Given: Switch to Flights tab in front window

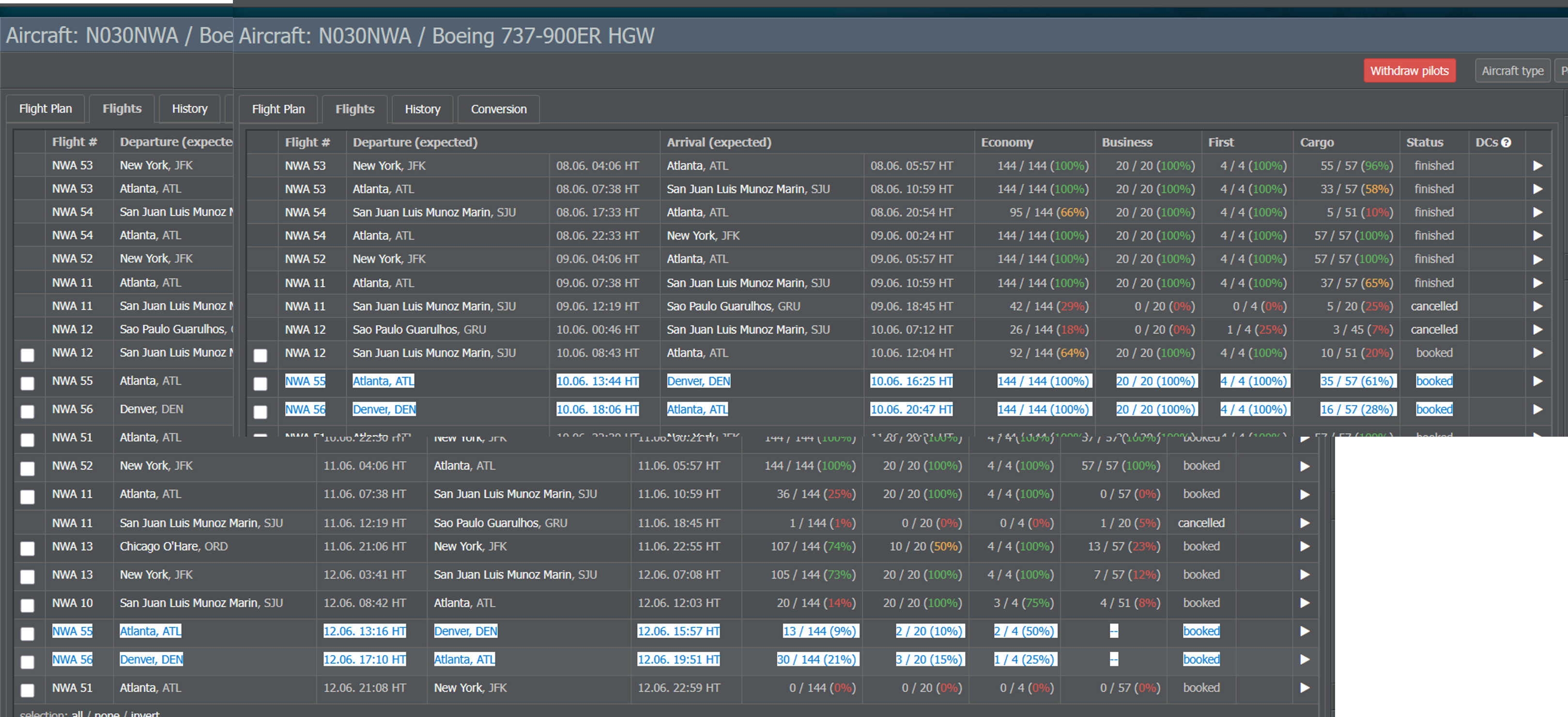Looking at the screenshot, I should click(355, 109).
